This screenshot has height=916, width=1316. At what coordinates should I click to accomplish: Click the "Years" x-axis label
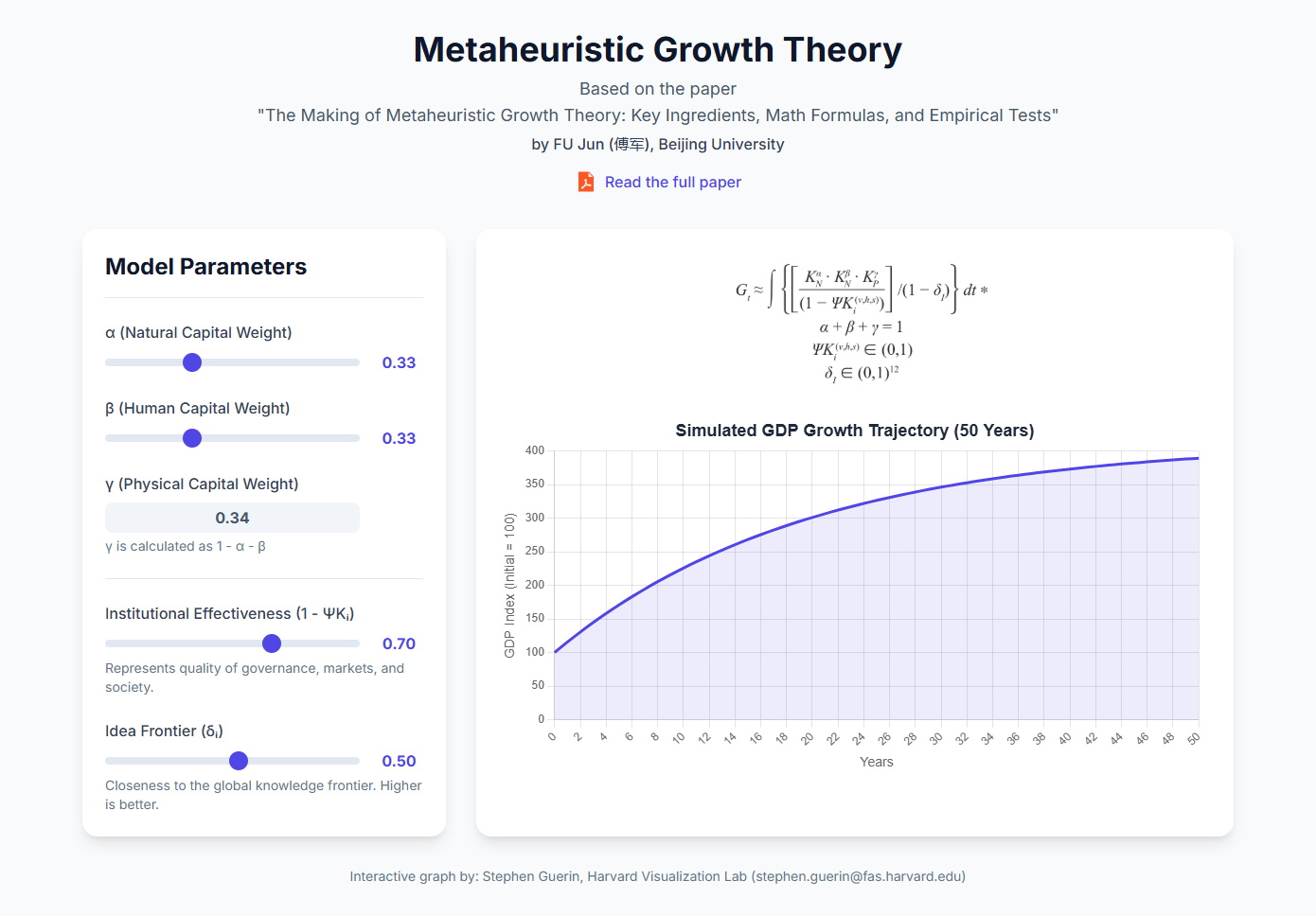click(876, 762)
